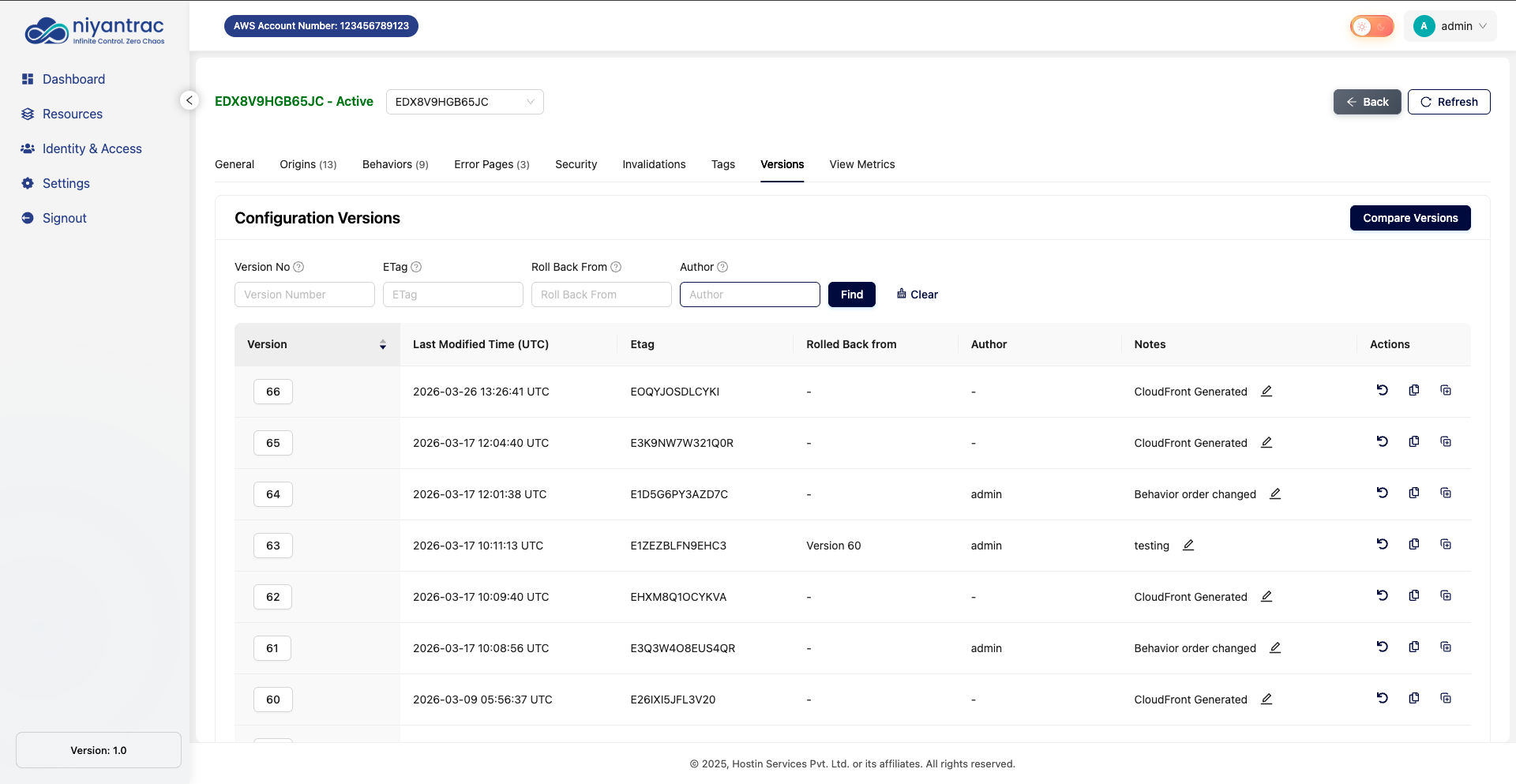Click the rollback icon for version 66
This screenshot has width=1516, height=784.
pos(1382,390)
